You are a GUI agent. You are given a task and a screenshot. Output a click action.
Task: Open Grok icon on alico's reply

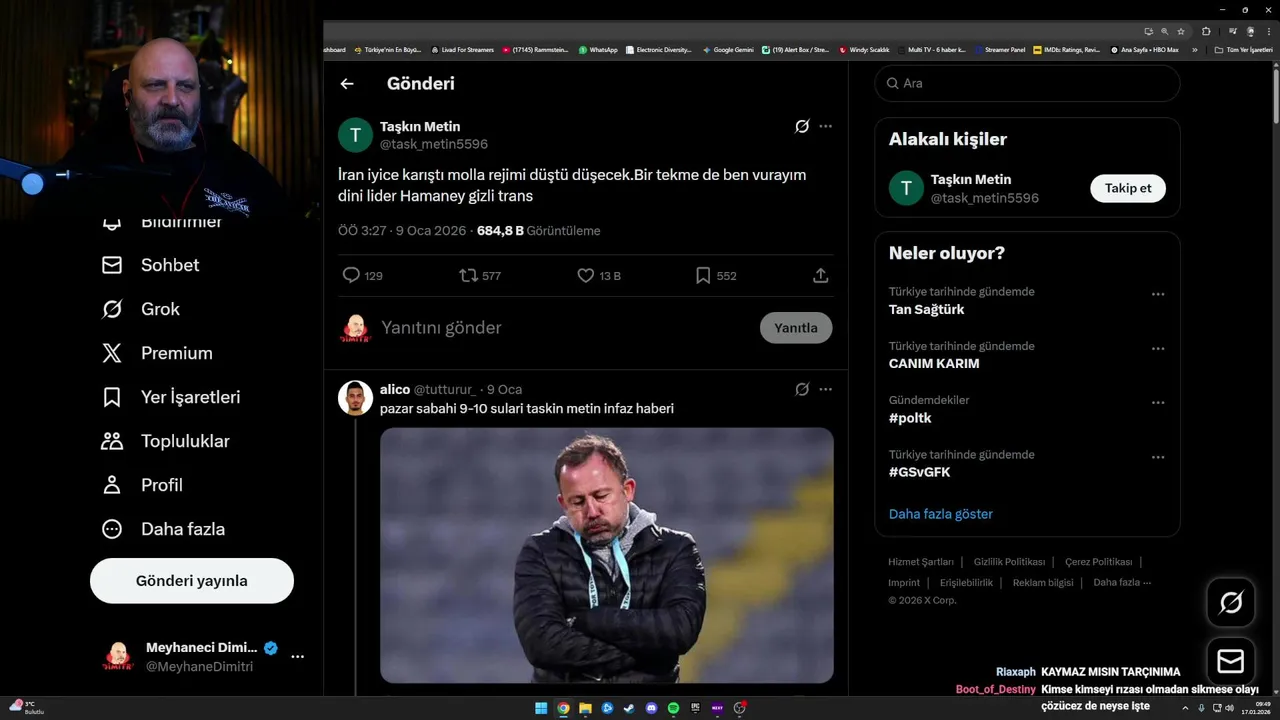coord(802,389)
